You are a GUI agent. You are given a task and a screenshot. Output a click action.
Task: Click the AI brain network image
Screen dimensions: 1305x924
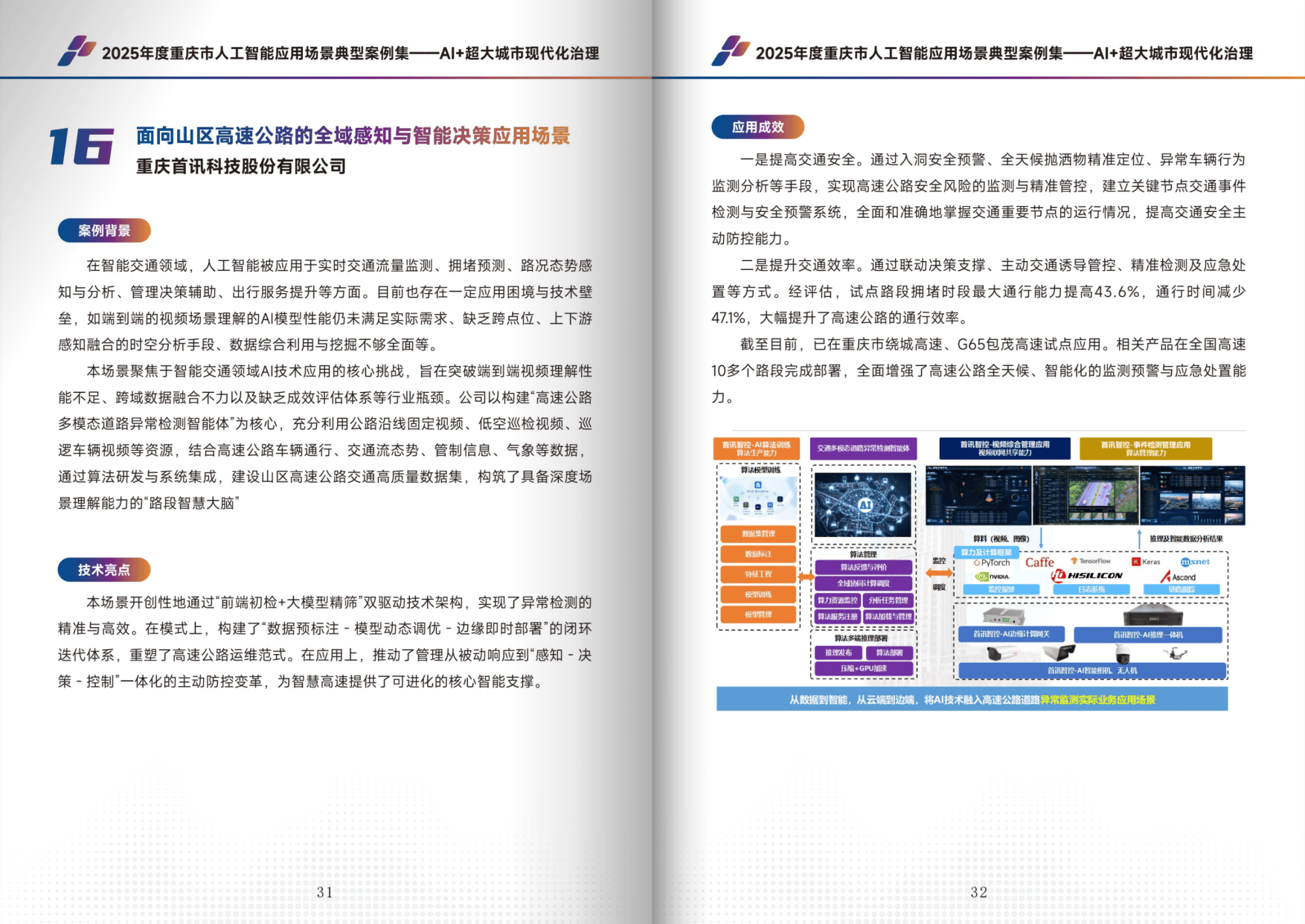863,504
